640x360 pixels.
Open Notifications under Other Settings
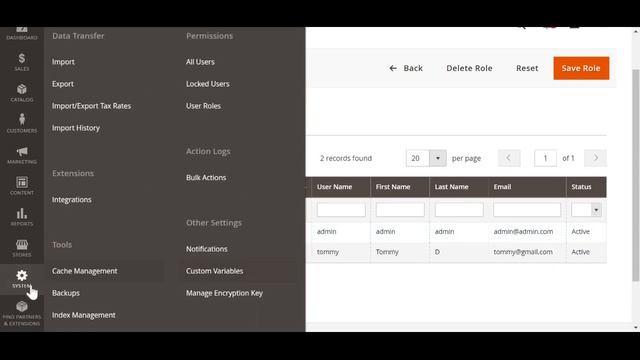click(x=207, y=249)
